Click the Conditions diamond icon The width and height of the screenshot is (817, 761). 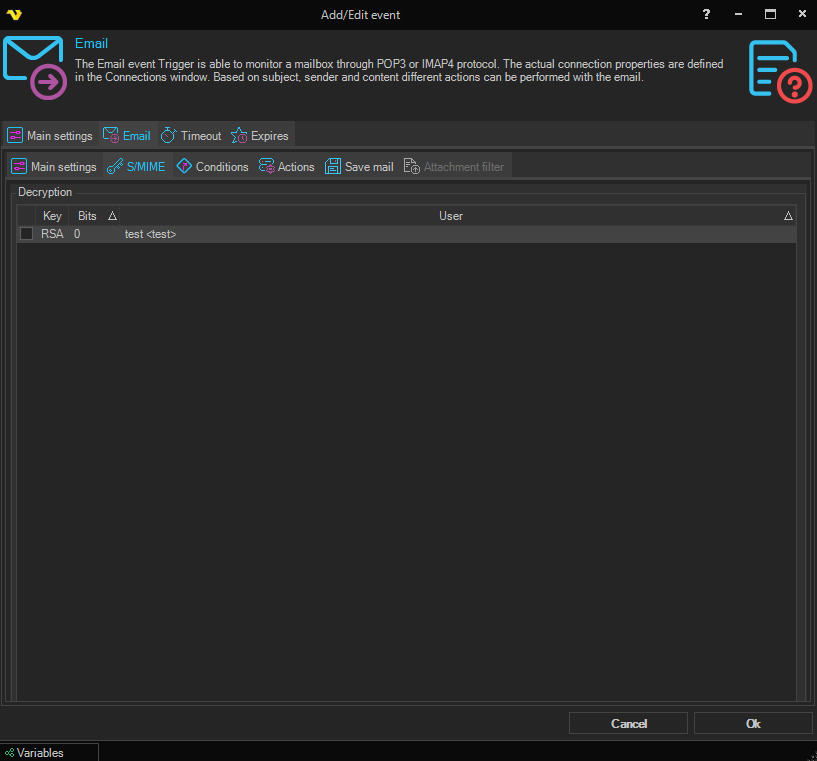(184, 167)
